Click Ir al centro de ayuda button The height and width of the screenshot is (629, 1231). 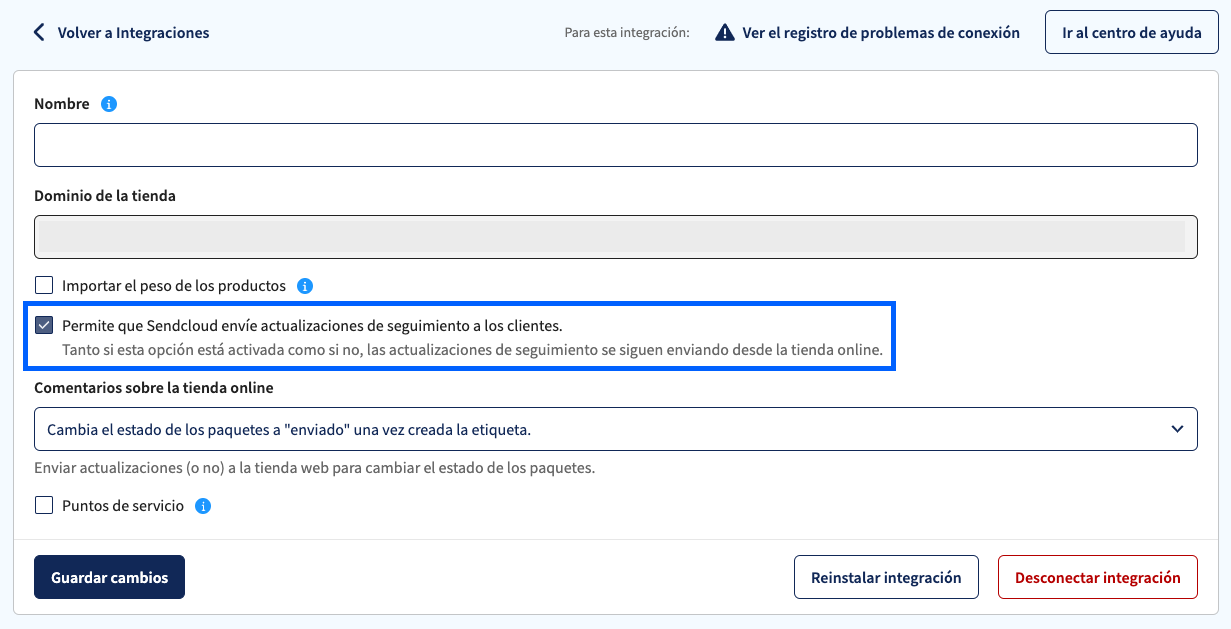click(x=1132, y=32)
